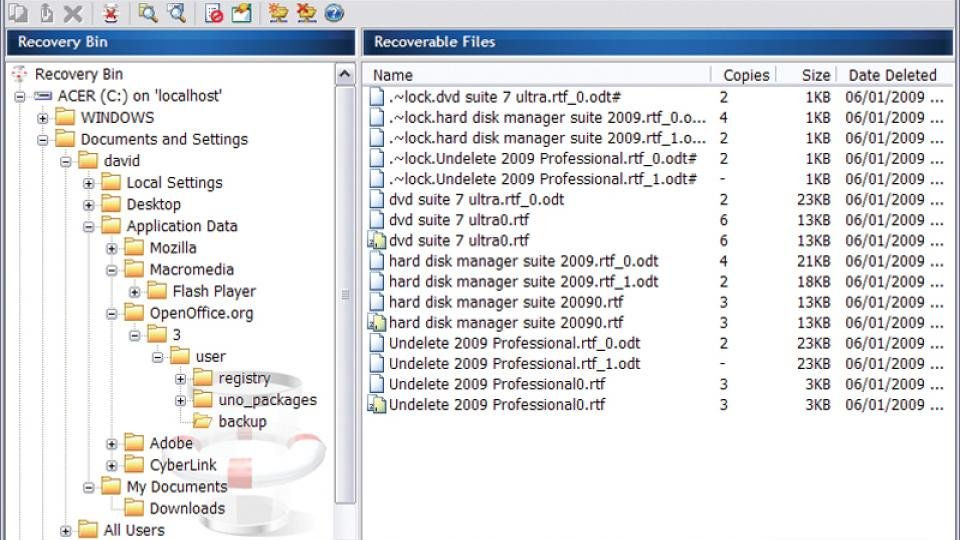Viewport: 960px width, 540px height.
Task: Expand the Local Settings folder node
Action: click(x=89, y=183)
